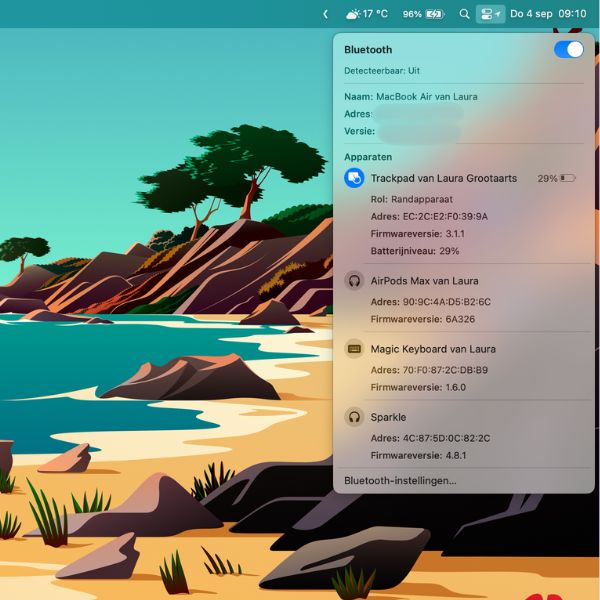Click Sparkle address 4C:87:5D:0C:82:2C

(x=430, y=438)
